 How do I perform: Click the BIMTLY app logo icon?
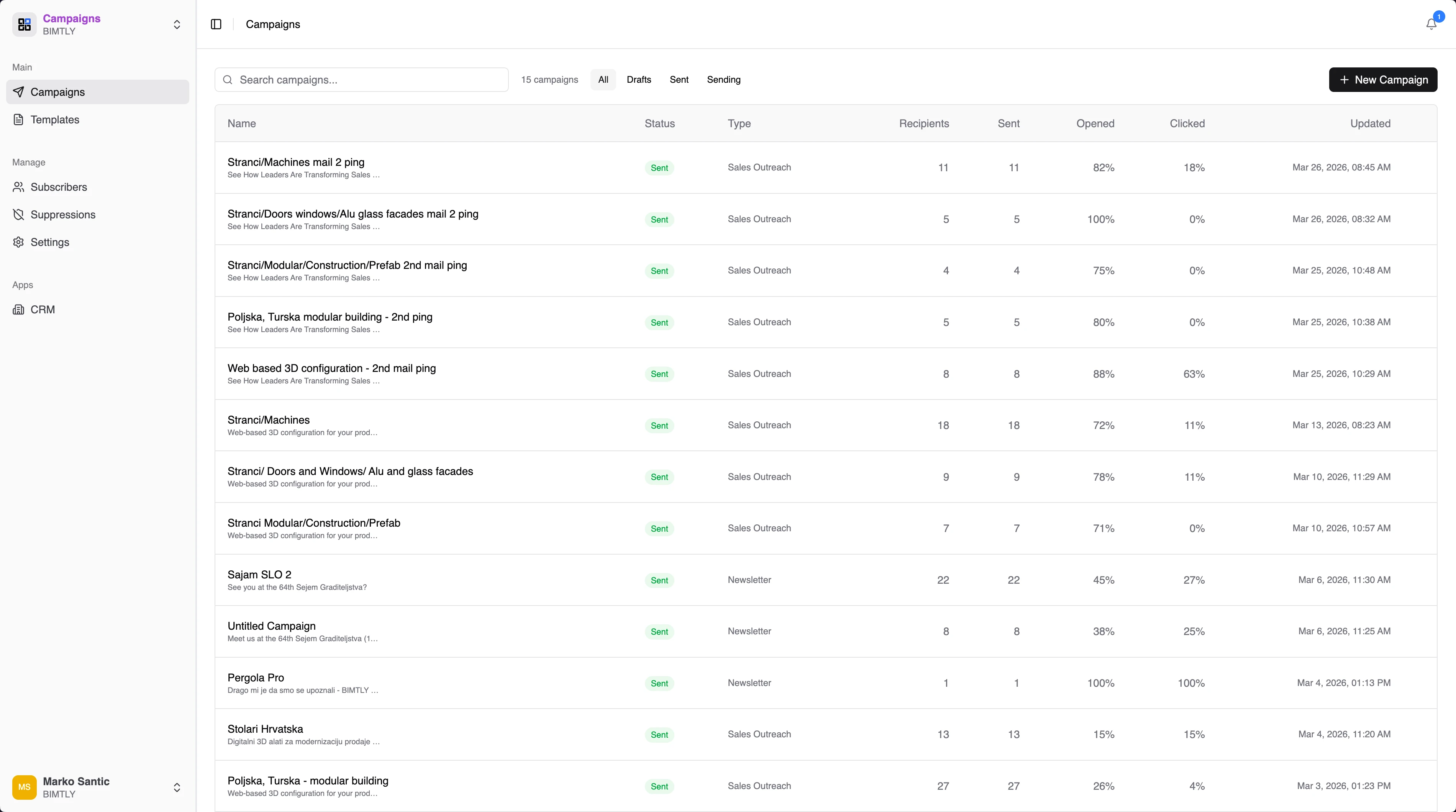pyautogui.click(x=24, y=24)
